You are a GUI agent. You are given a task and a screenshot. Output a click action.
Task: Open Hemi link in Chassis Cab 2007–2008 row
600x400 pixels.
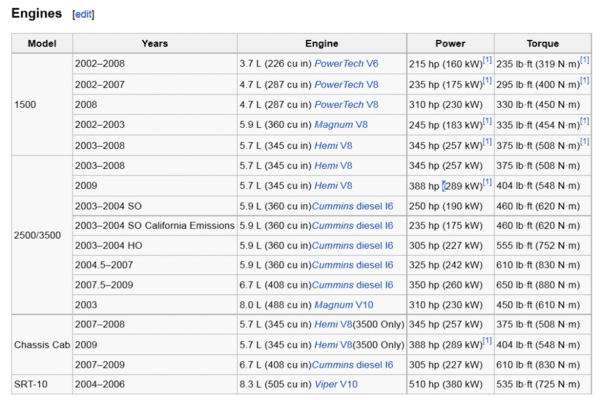click(326, 324)
